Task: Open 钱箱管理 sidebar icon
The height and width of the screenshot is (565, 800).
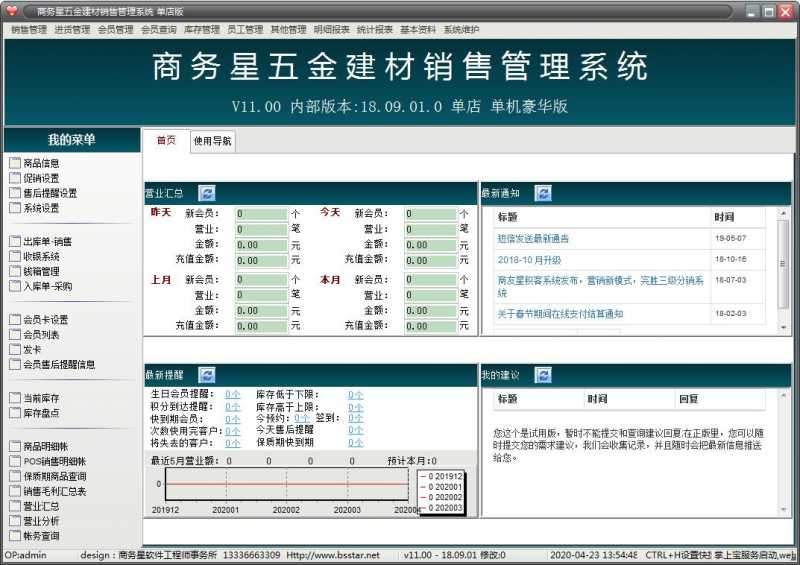Action: click(15, 271)
